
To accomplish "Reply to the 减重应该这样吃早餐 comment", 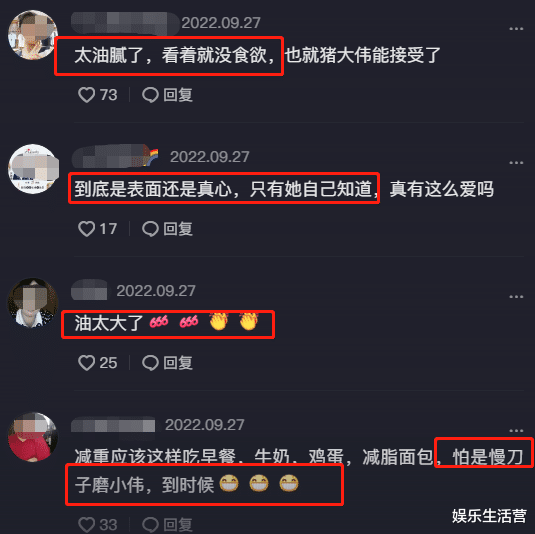I will 167,524.
